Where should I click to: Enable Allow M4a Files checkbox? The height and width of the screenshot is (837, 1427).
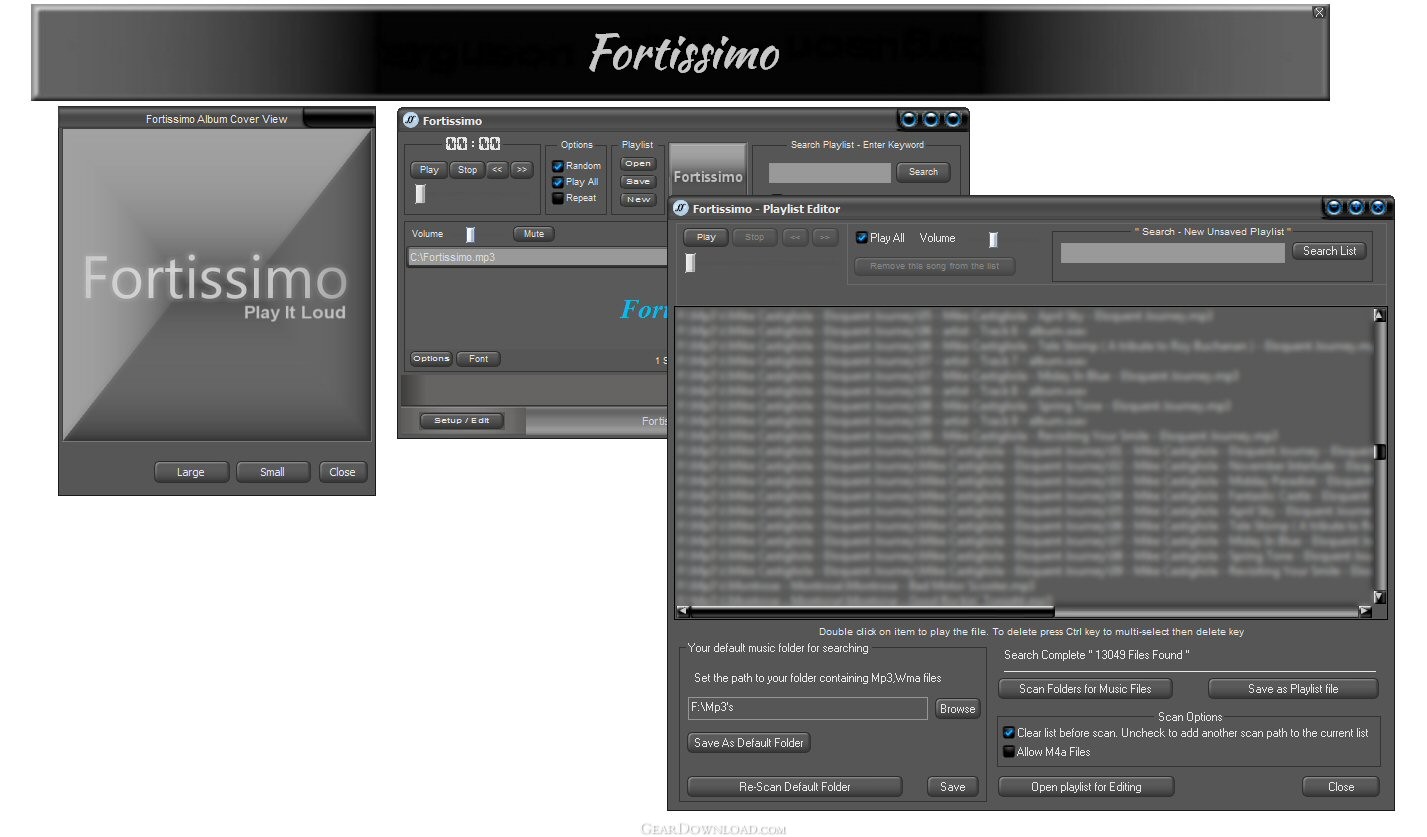click(1009, 752)
